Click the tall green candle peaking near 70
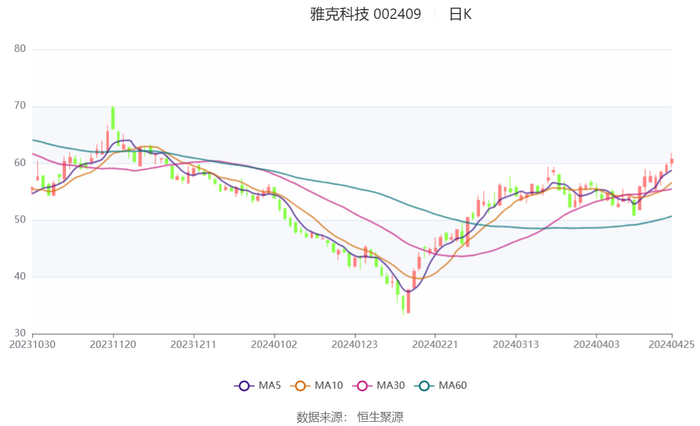The height and width of the screenshot is (426, 700). [112, 119]
